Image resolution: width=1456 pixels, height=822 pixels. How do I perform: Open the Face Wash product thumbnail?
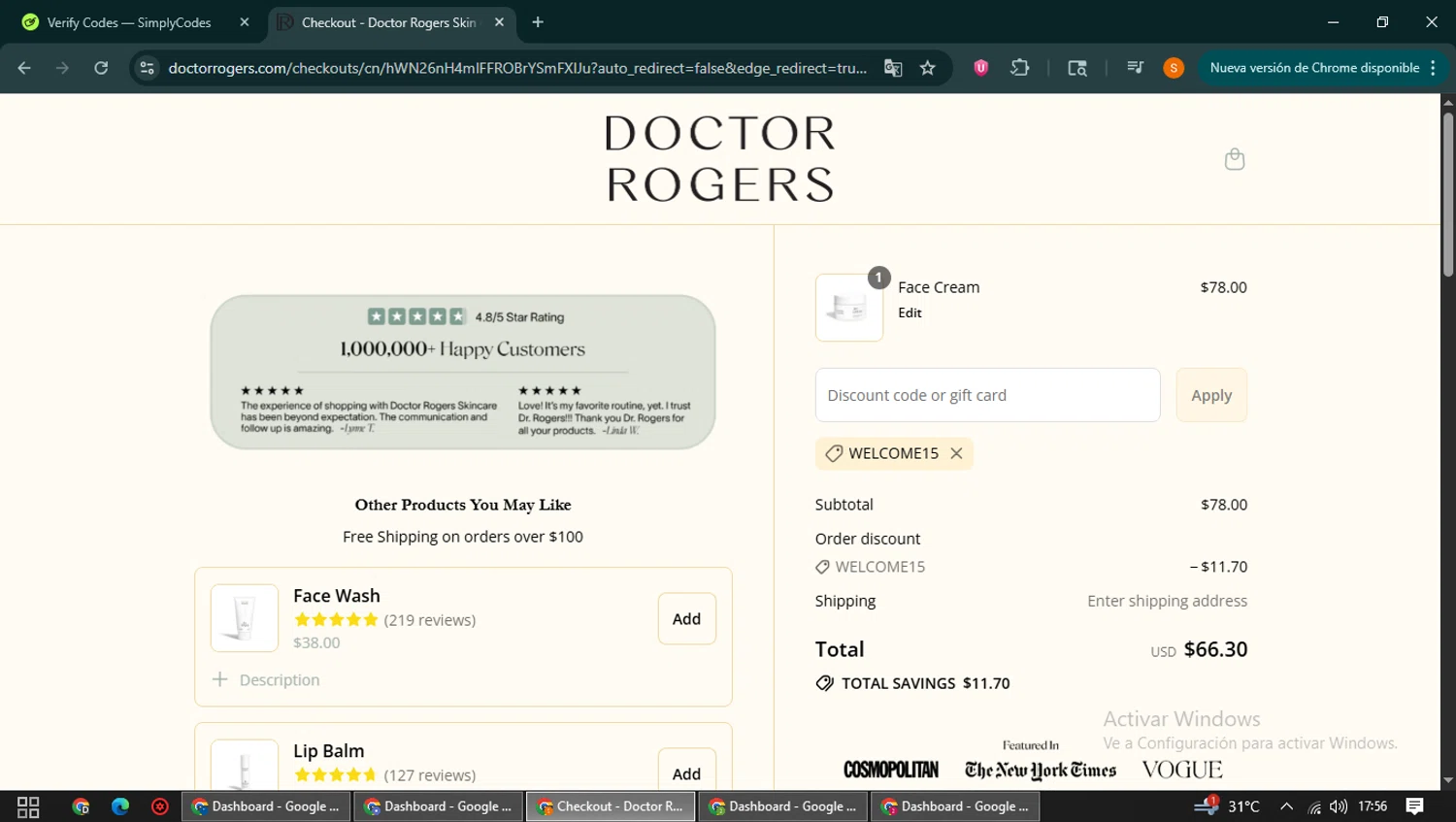point(245,618)
